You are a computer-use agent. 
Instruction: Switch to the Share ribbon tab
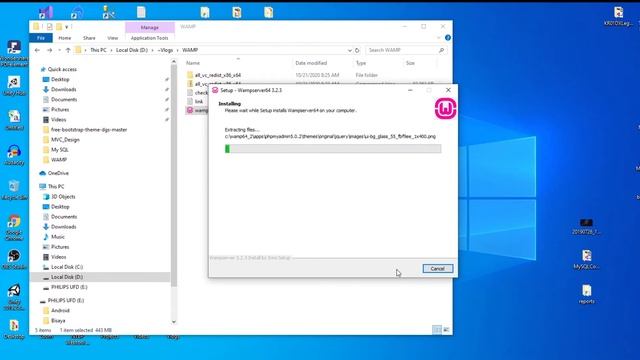[x=89, y=38]
